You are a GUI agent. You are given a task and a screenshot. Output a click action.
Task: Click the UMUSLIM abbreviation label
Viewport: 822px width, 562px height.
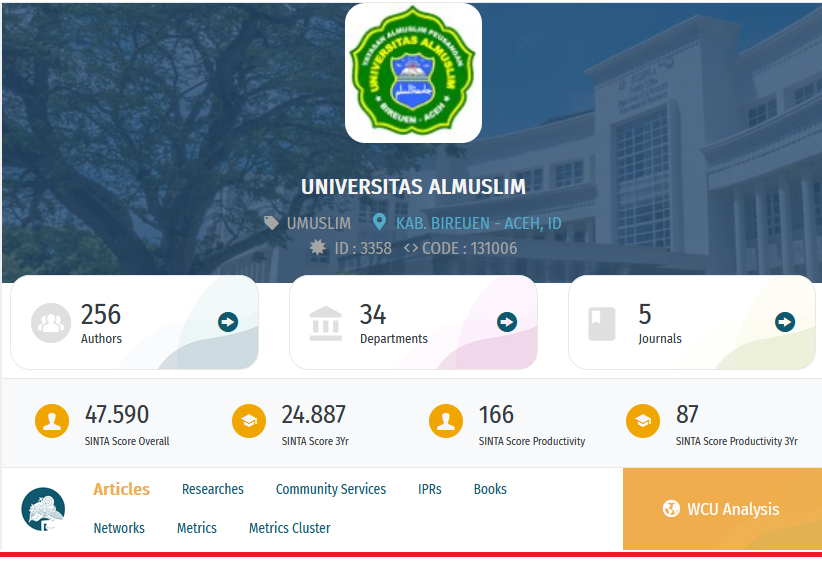[x=319, y=223]
